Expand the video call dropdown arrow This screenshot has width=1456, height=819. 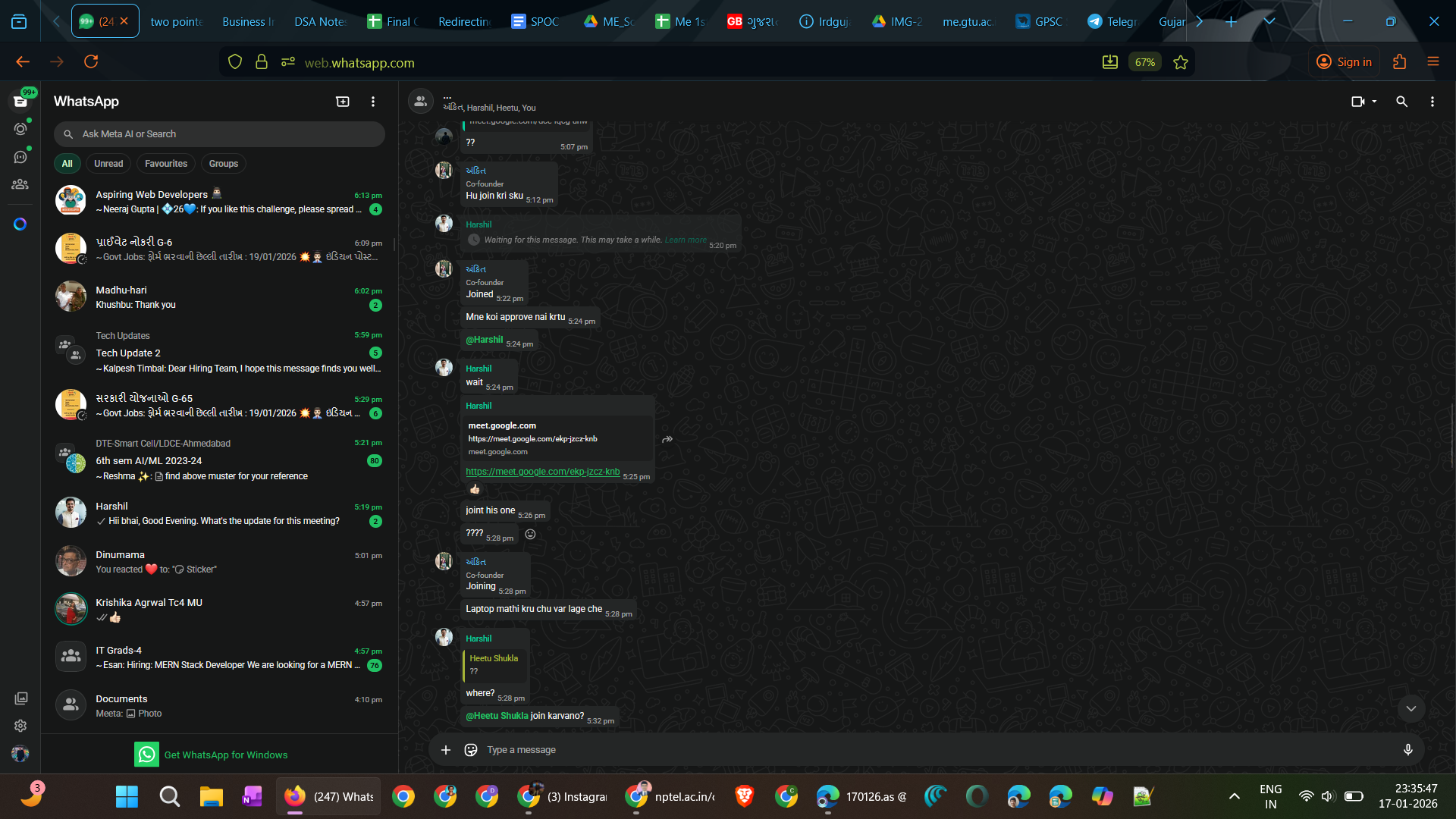pyautogui.click(x=1374, y=102)
